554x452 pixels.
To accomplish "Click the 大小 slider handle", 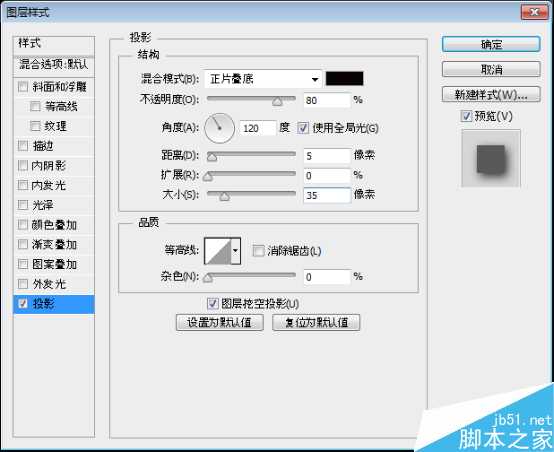I will point(224,196).
